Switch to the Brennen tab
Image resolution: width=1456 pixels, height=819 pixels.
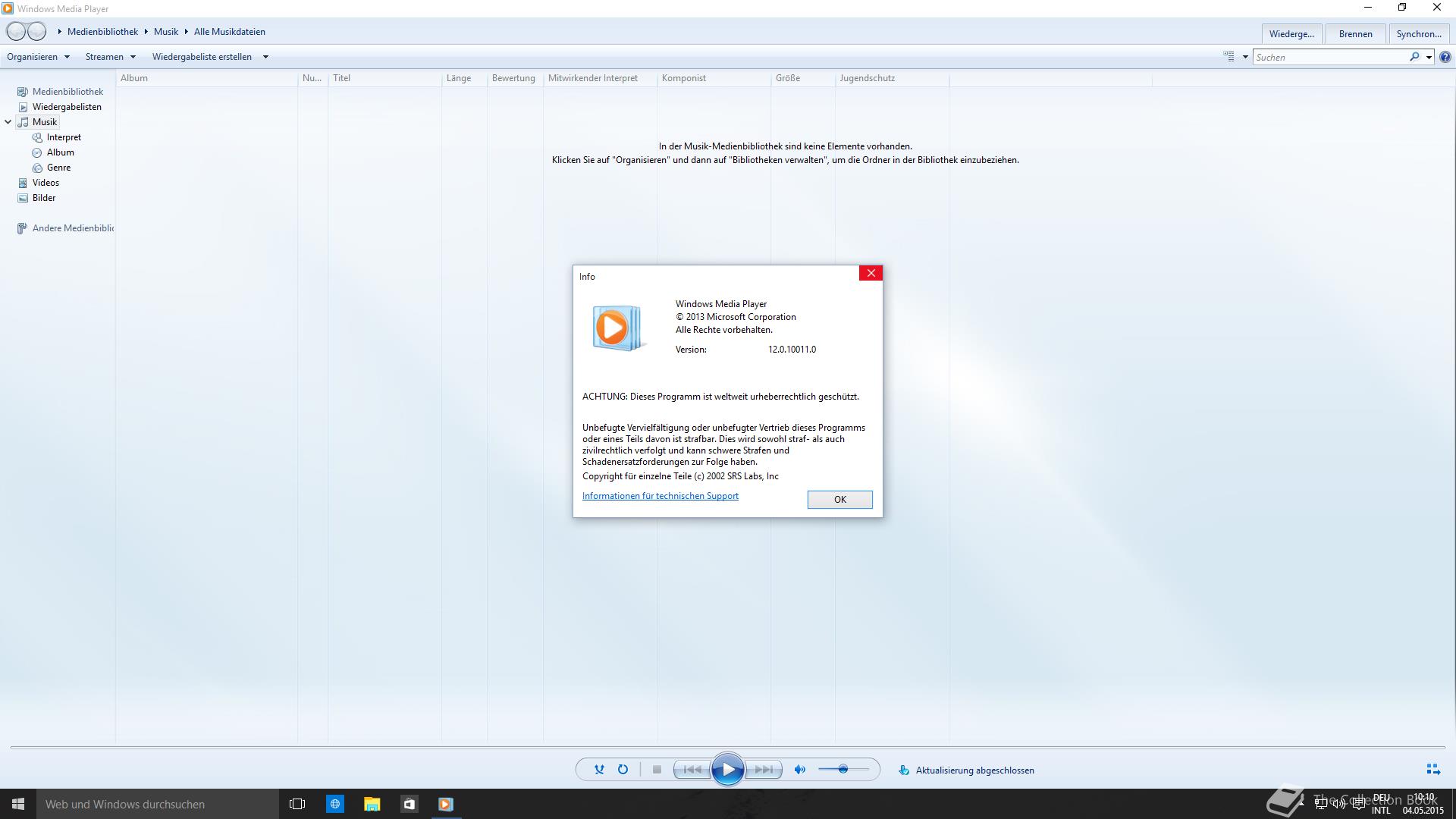coord(1356,34)
